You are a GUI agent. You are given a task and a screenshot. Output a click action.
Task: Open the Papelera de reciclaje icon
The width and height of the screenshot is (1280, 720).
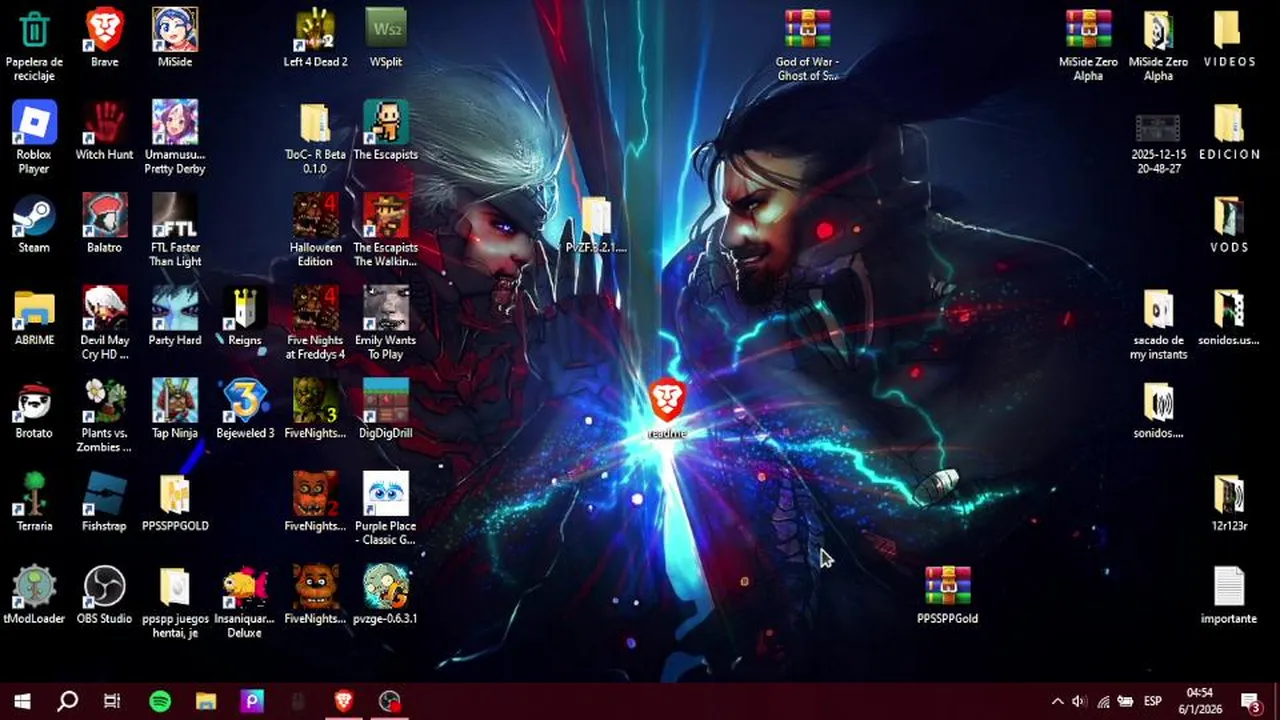tap(34, 45)
